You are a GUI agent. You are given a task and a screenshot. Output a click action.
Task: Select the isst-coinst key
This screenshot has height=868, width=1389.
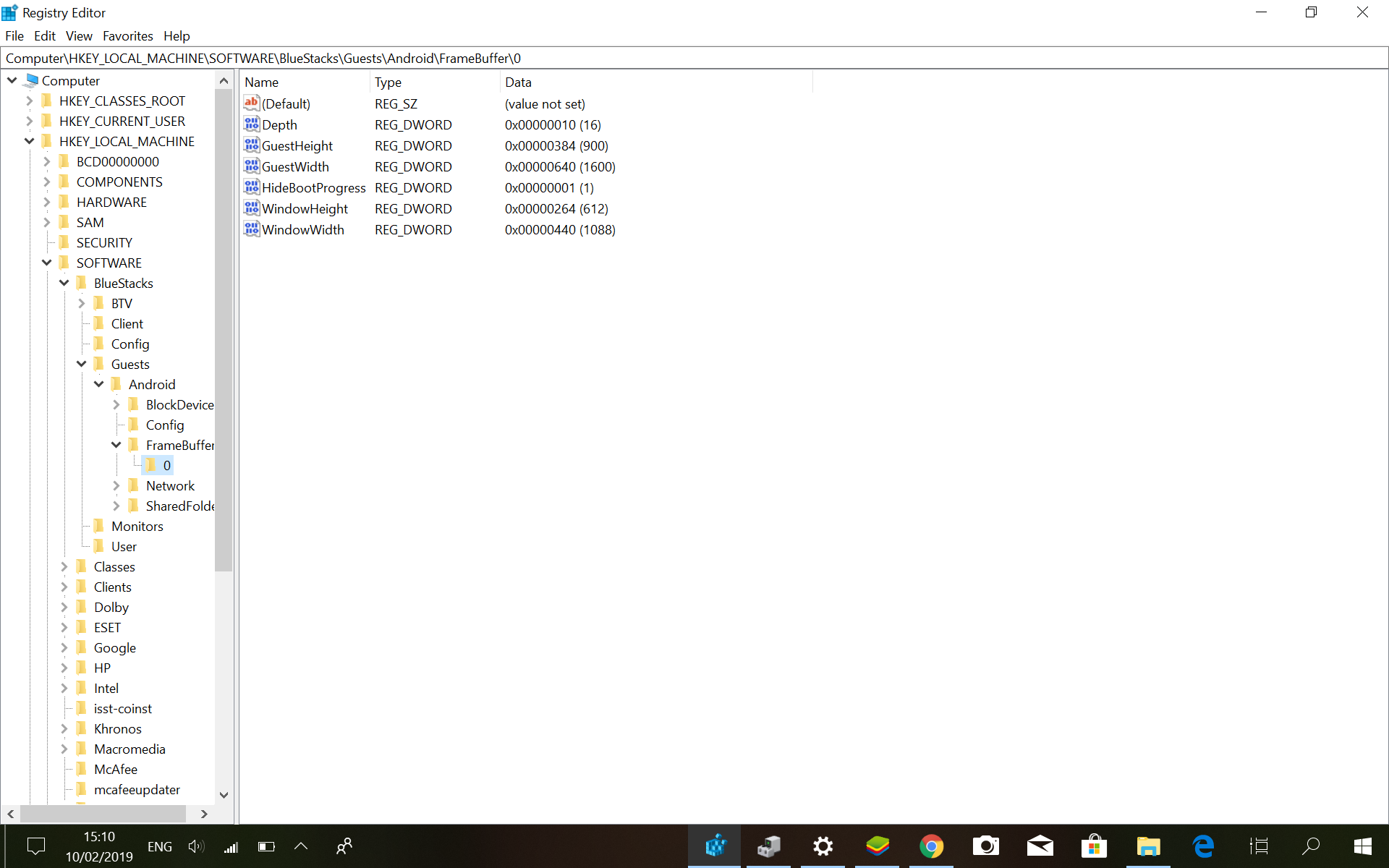pyautogui.click(x=122, y=708)
